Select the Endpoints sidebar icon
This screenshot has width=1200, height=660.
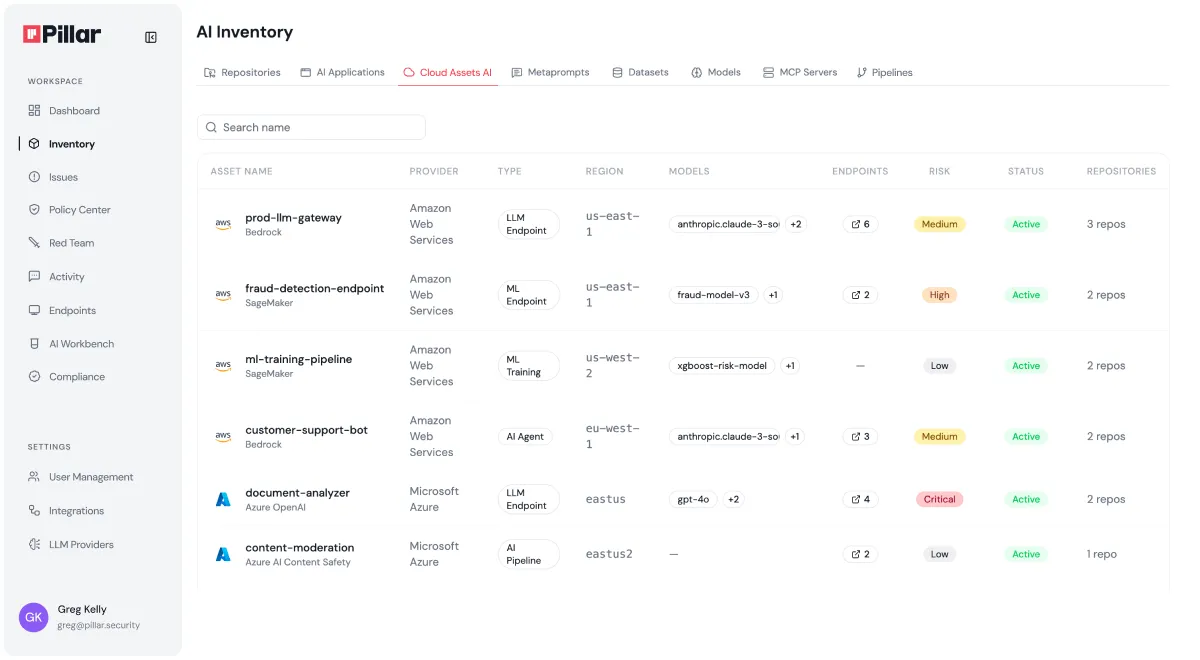click(x=33, y=310)
